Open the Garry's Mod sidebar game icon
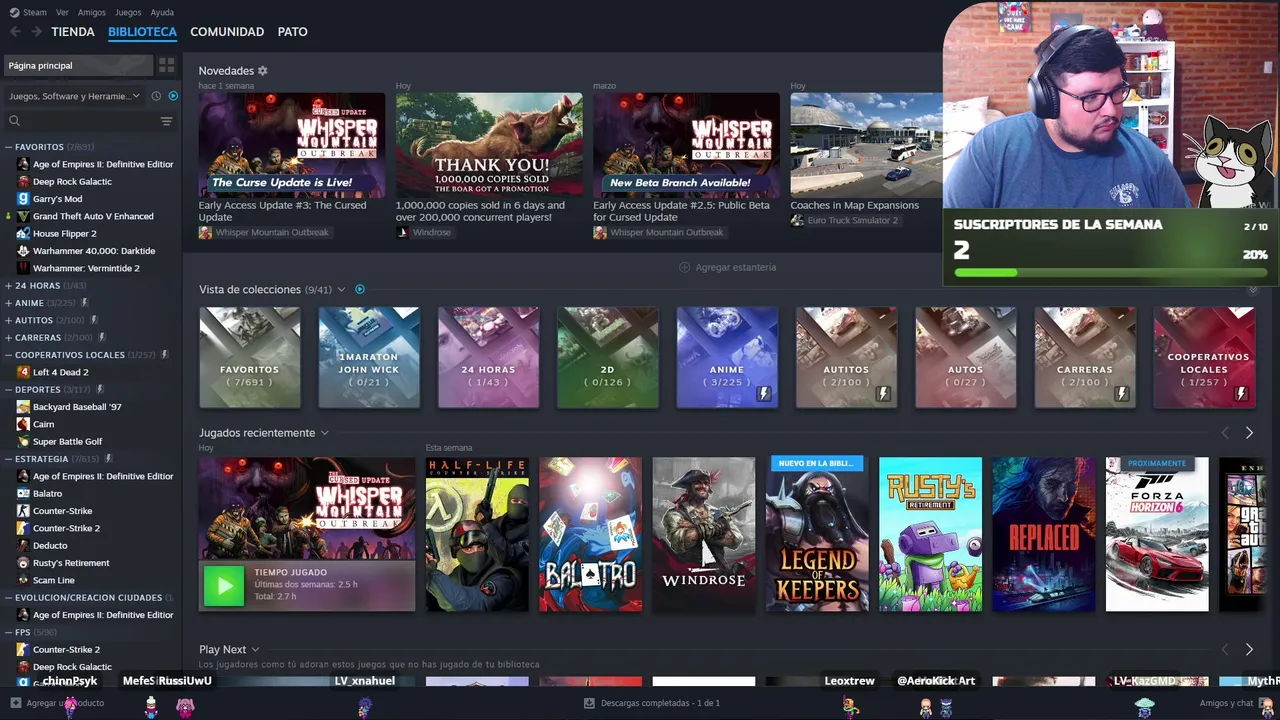 (x=23, y=199)
